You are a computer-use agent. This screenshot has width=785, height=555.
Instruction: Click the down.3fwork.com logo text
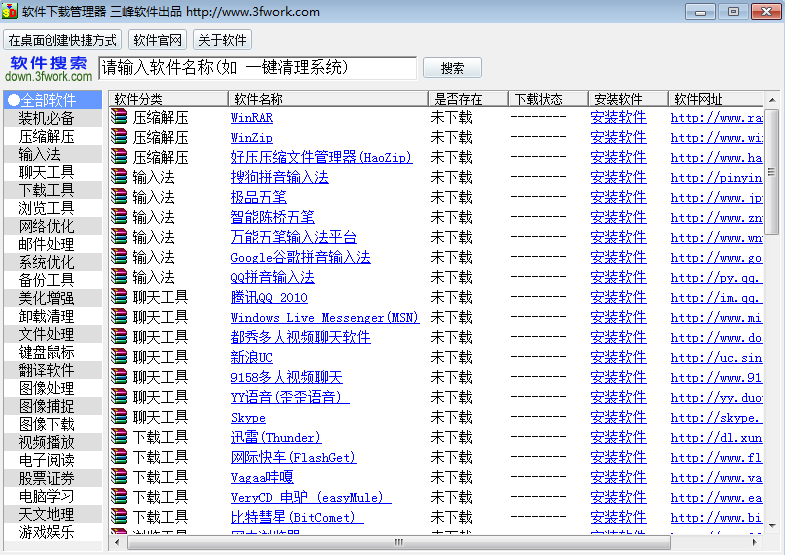click(x=49, y=77)
